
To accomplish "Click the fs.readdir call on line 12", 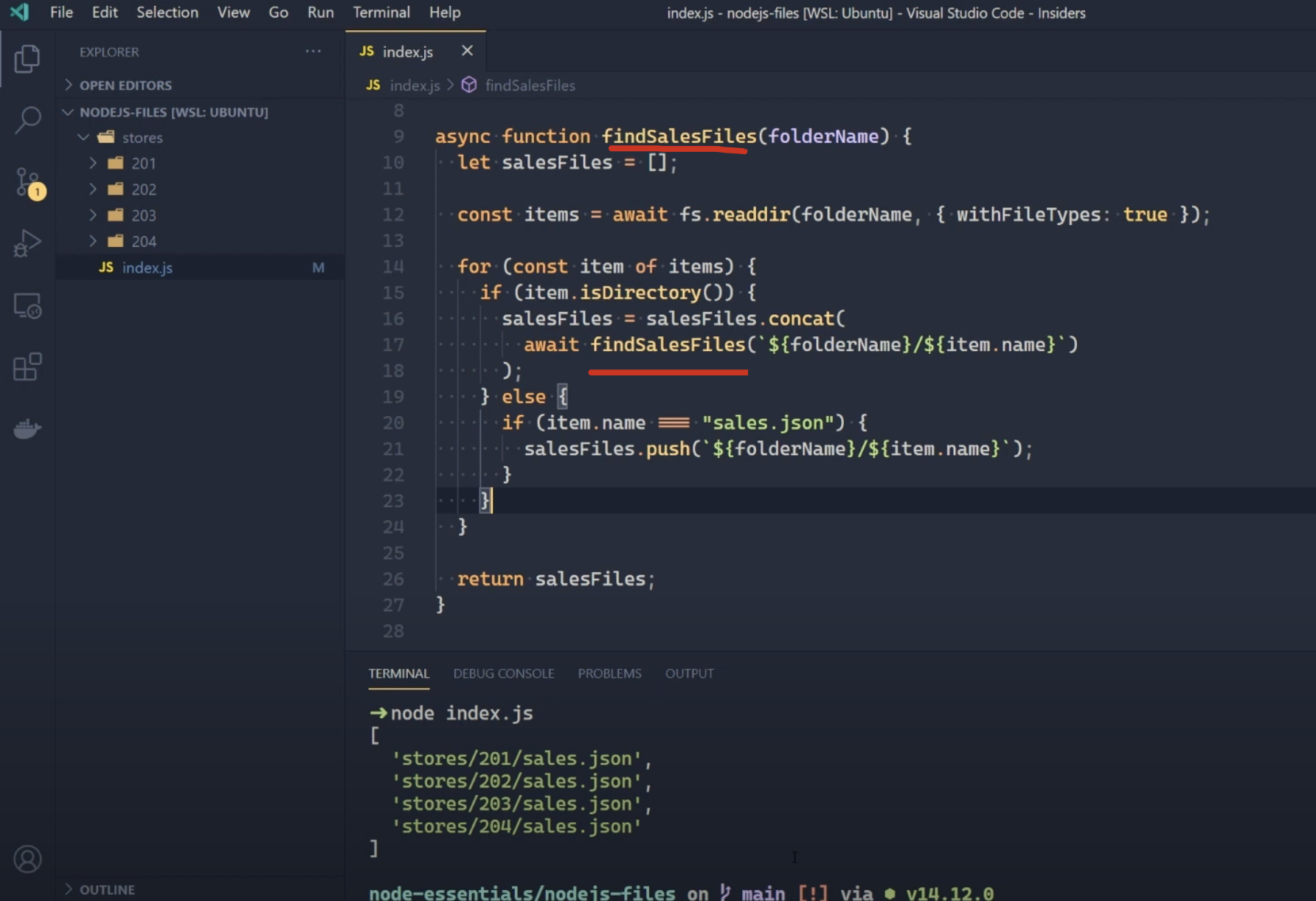I will 735,215.
